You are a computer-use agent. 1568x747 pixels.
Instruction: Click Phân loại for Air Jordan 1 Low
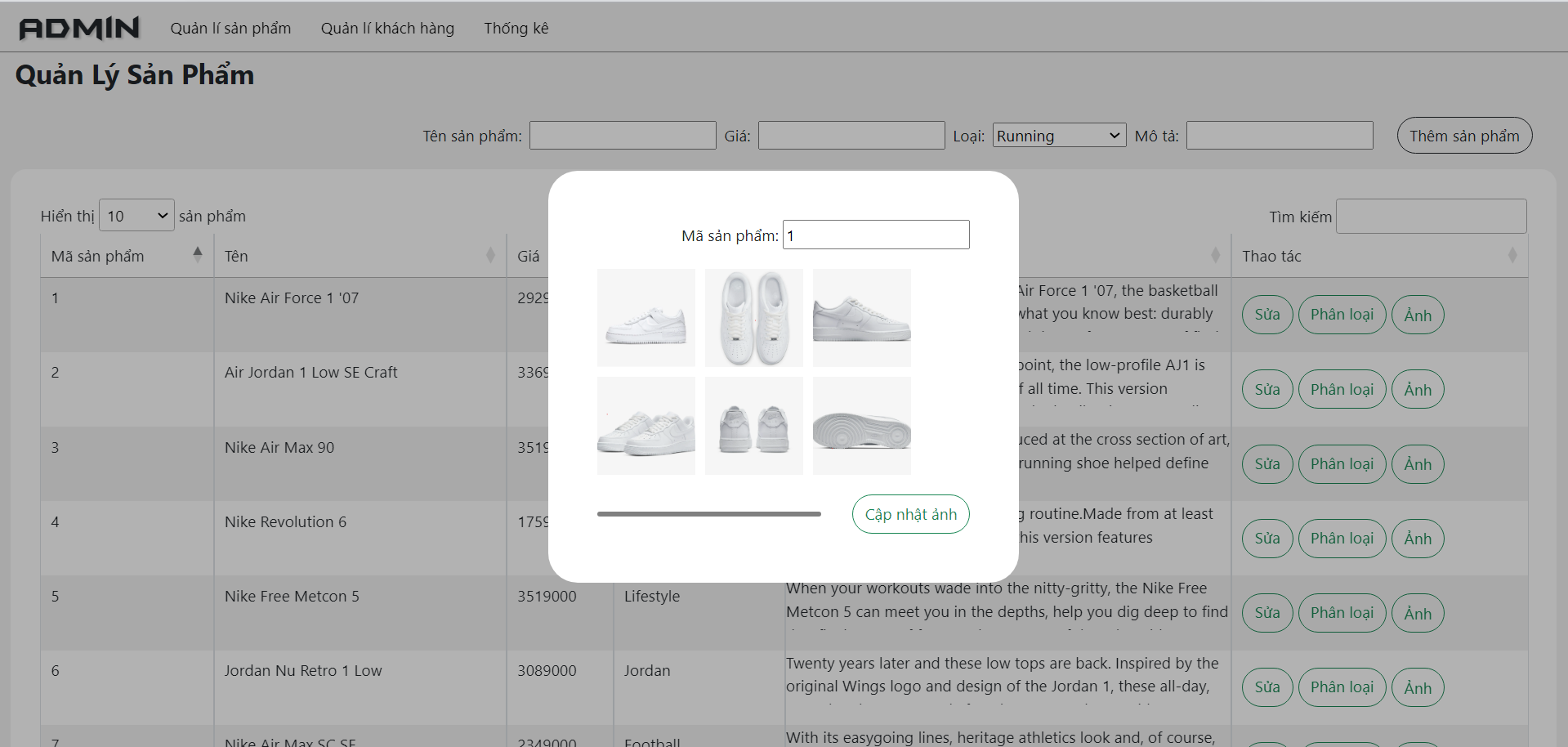tap(1342, 390)
